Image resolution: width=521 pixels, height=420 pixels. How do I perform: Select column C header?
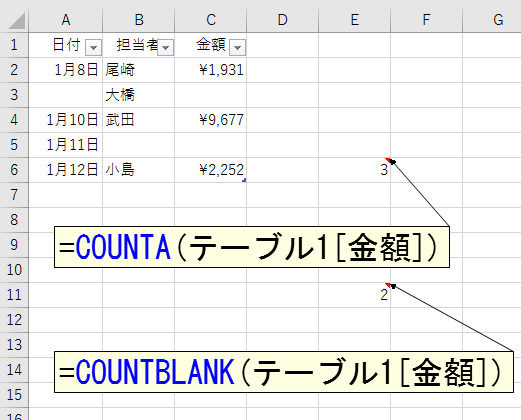pos(210,20)
